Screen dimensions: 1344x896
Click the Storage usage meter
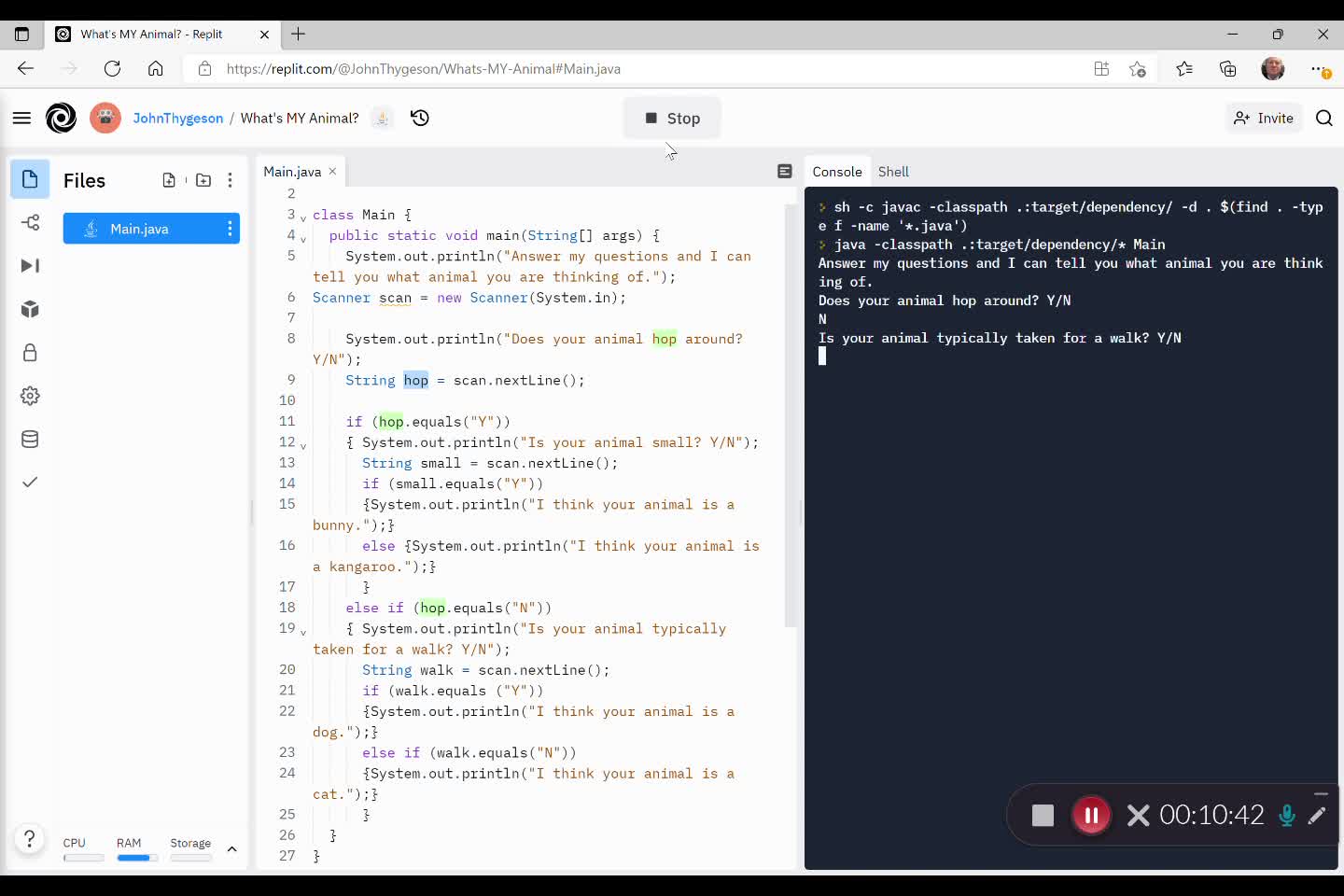click(x=191, y=849)
